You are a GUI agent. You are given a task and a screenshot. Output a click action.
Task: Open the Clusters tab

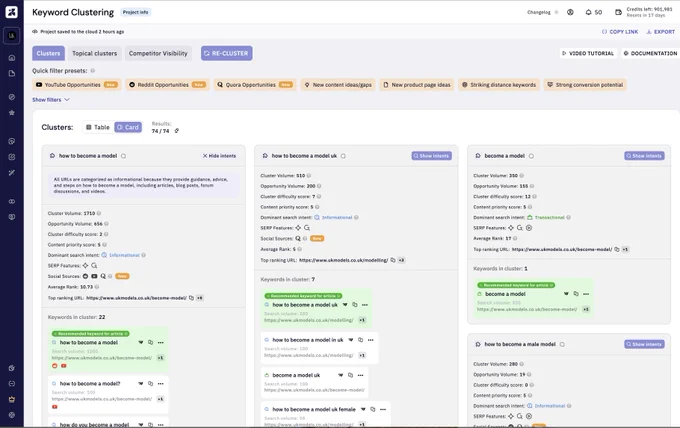click(49, 53)
